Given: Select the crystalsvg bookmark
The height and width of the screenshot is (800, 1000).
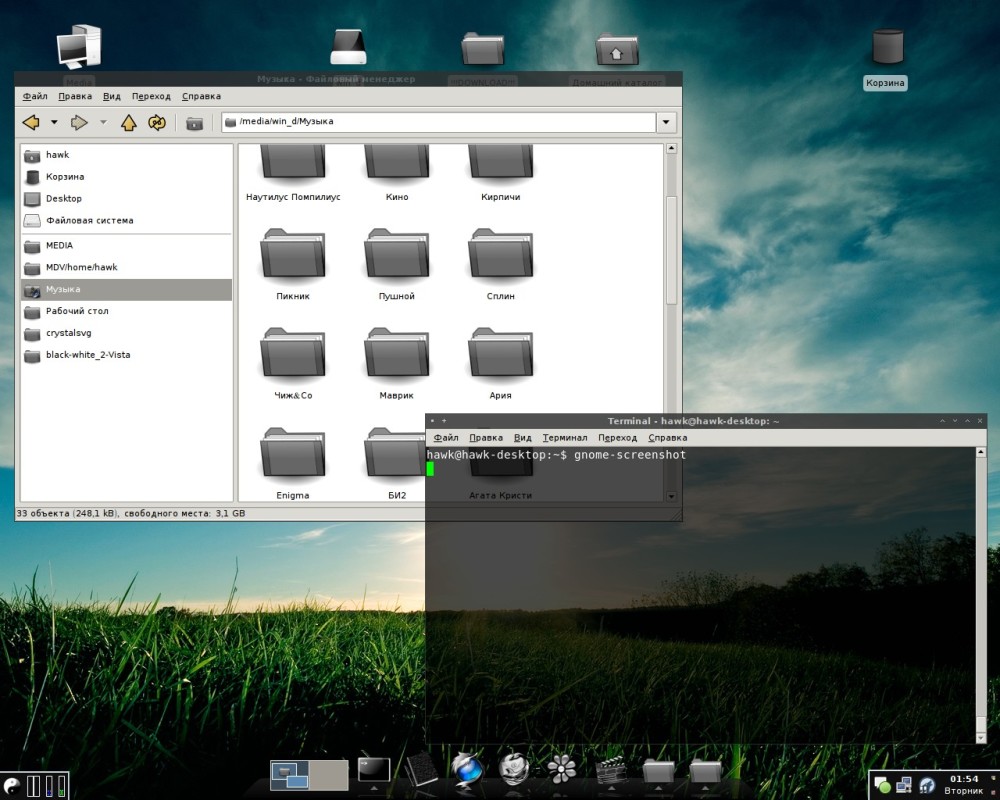Looking at the screenshot, I should (x=126, y=333).
